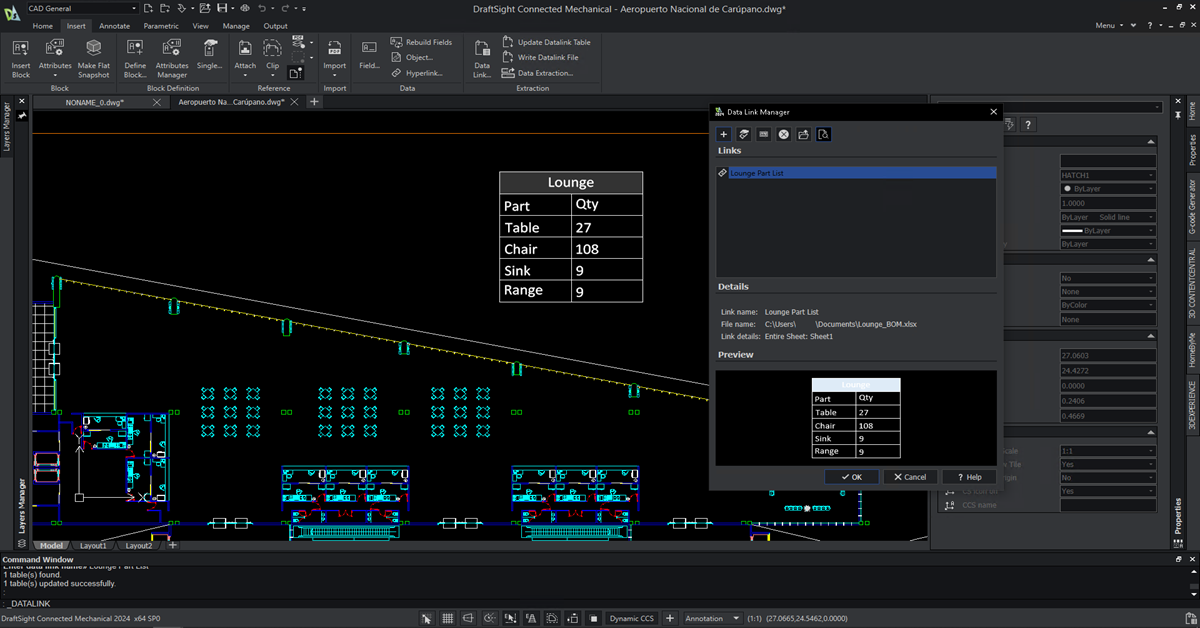Screen dimensions: 1200x628
Task: Add a new data link in Data Link Manager
Action: pyautogui.click(x=723, y=133)
